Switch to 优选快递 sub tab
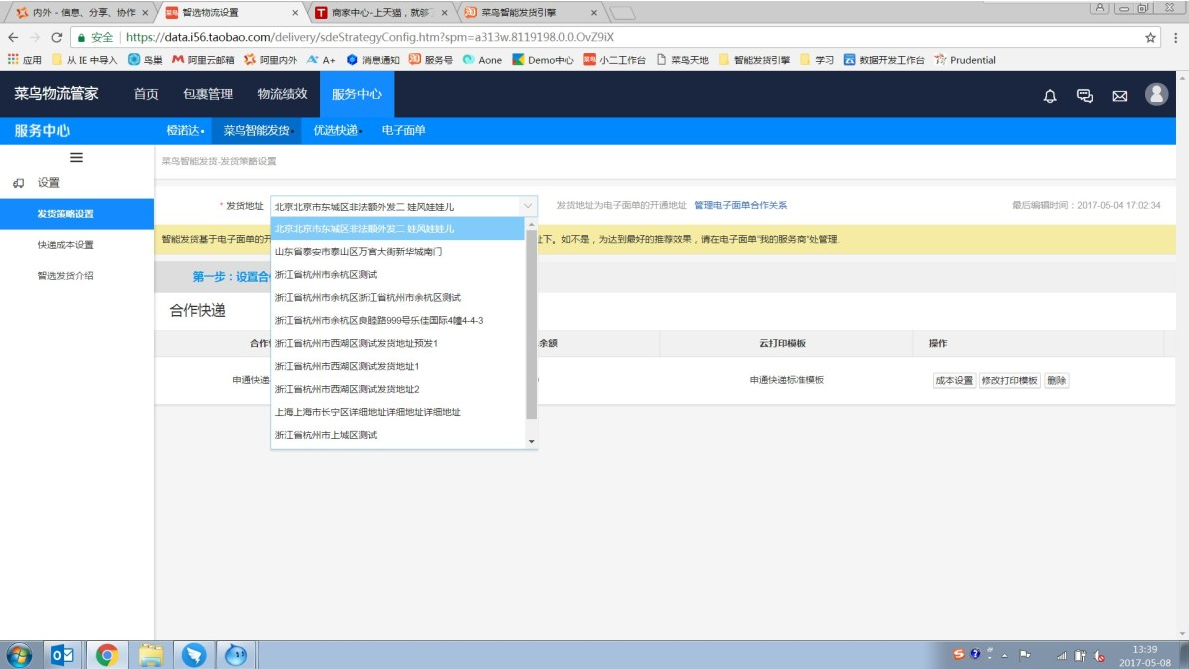 click(335, 130)
